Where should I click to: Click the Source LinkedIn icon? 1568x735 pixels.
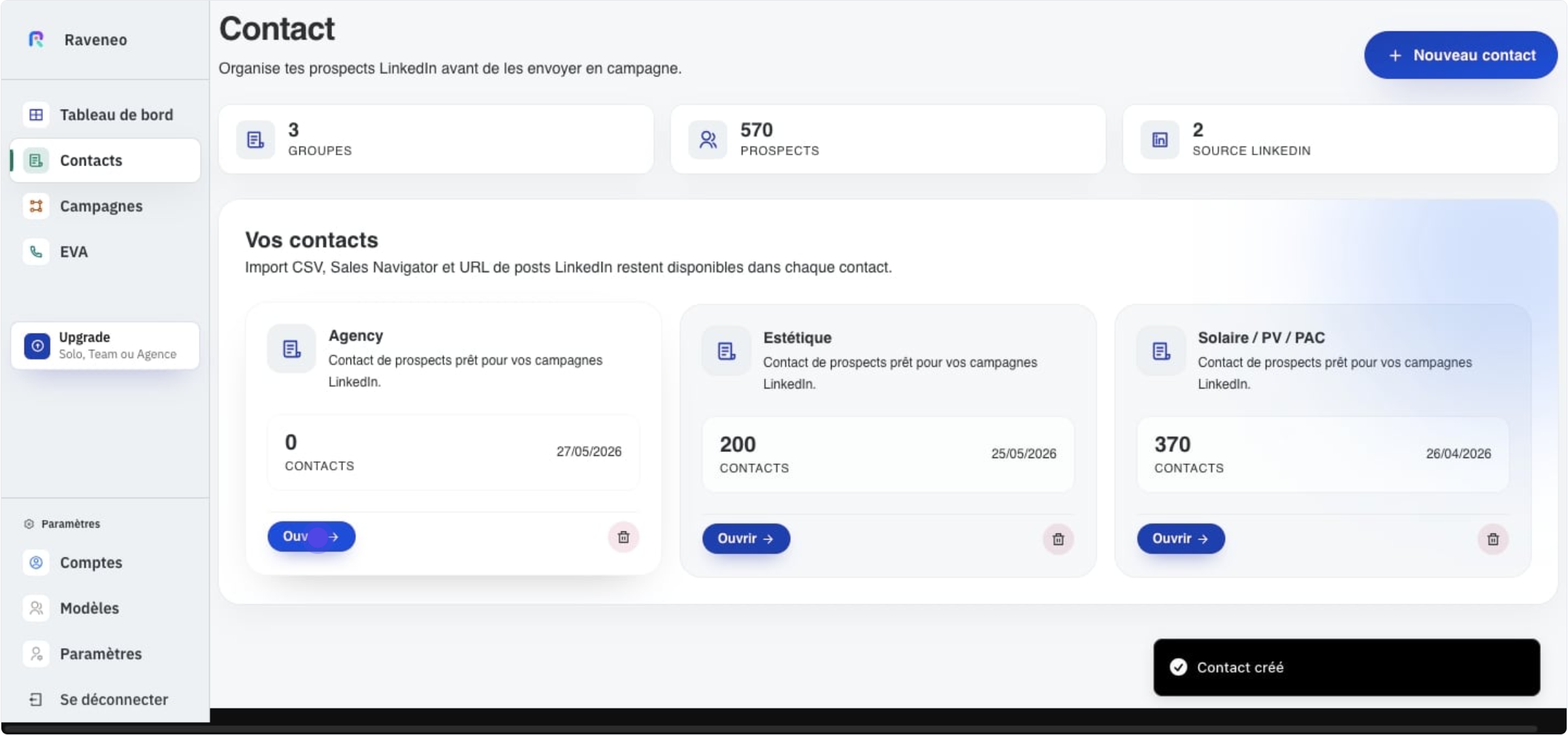click(x=1160, y=140)
